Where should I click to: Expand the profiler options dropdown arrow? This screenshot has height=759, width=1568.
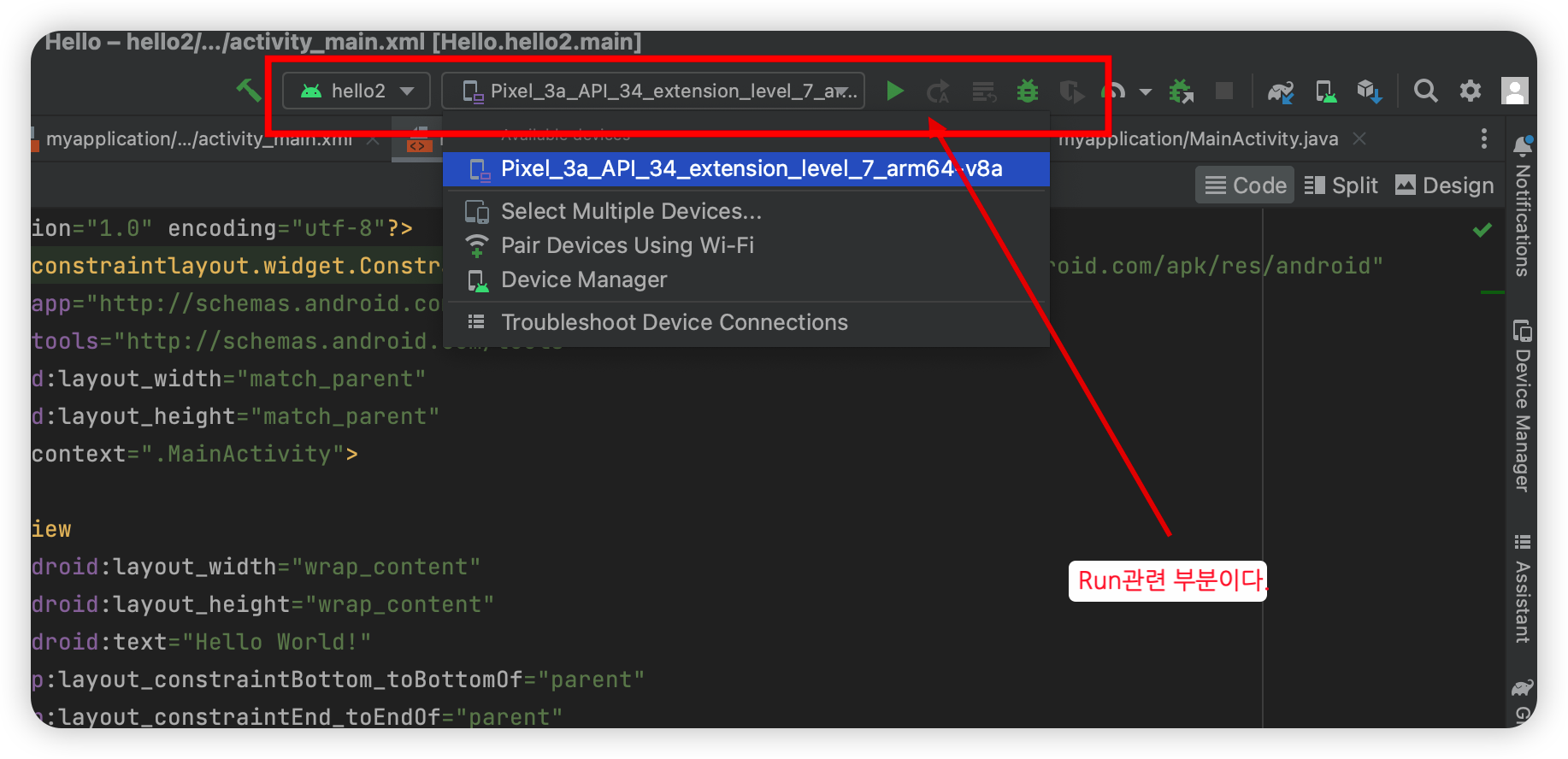click(1146, 91)
